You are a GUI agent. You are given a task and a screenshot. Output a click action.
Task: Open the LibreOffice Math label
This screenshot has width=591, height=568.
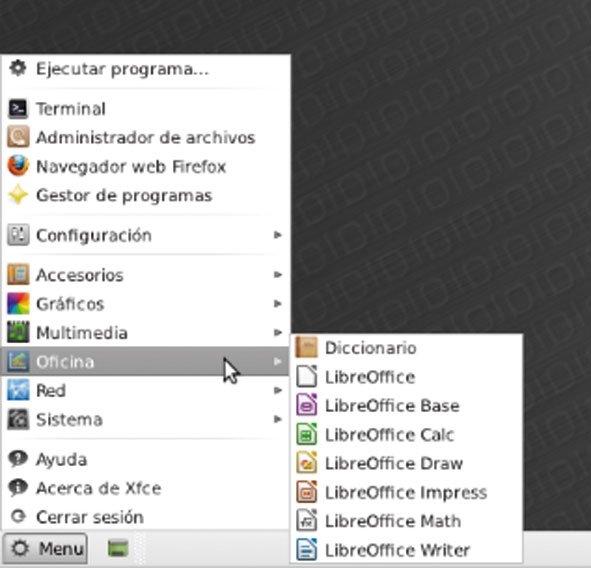tap(393, 521)
